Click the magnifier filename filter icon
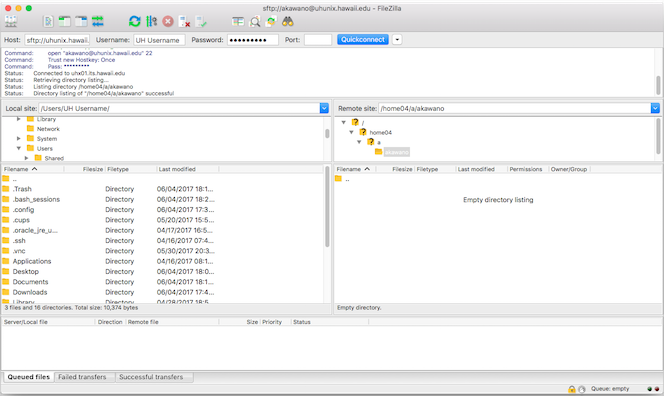The width and height of the screenshot is (664, 396). click(255, 21)
